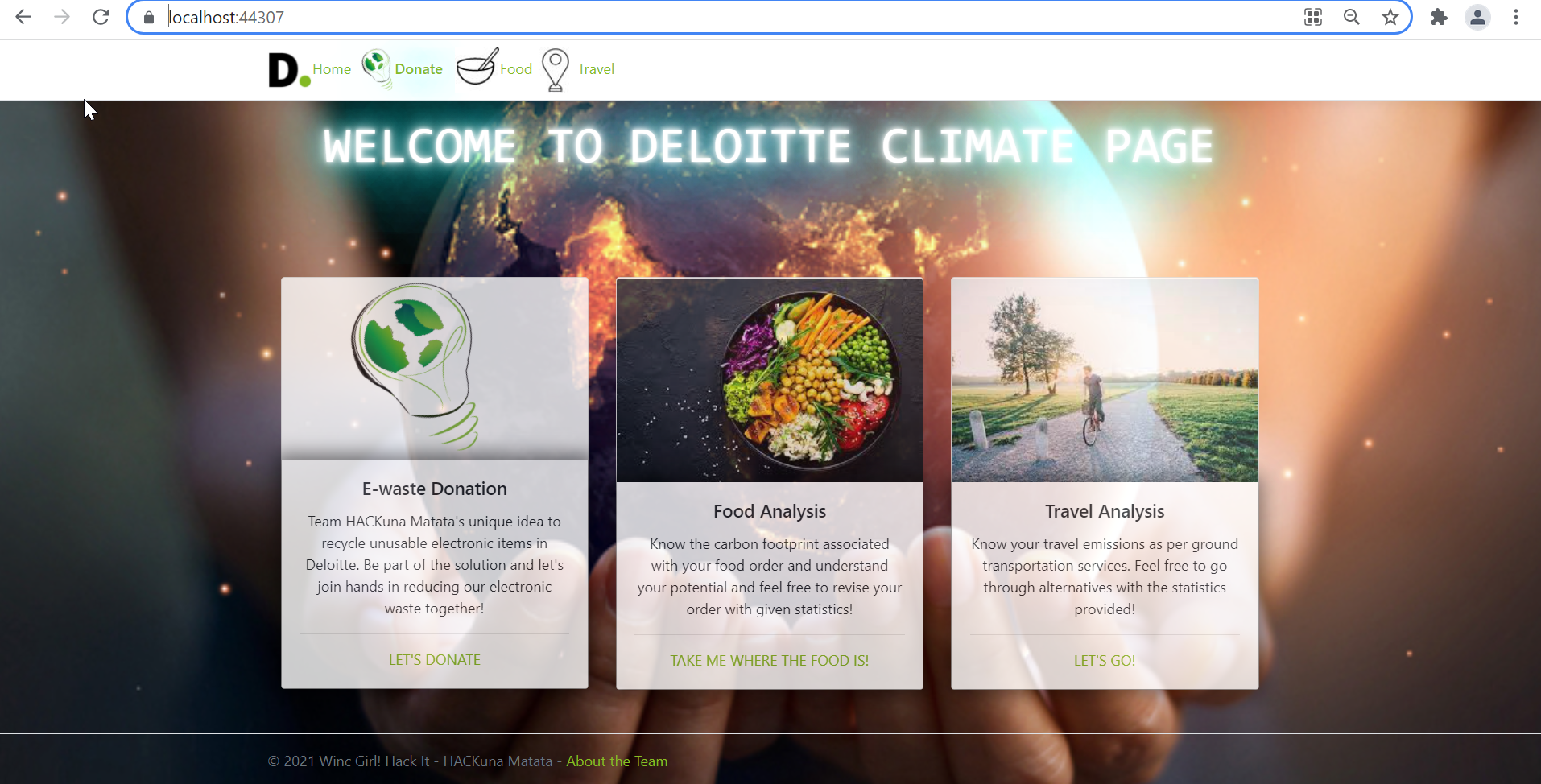Go to Home in the navbar

click(332, 69)
